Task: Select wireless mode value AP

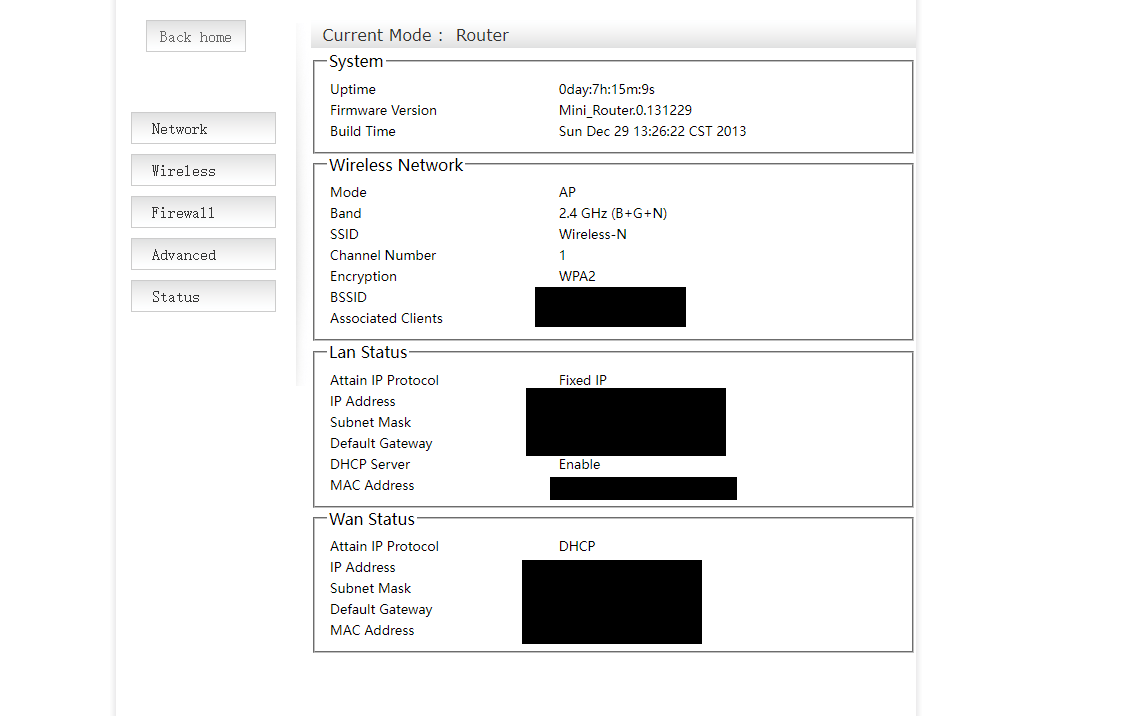Action: pyautogui.click(x=567, y=192)
